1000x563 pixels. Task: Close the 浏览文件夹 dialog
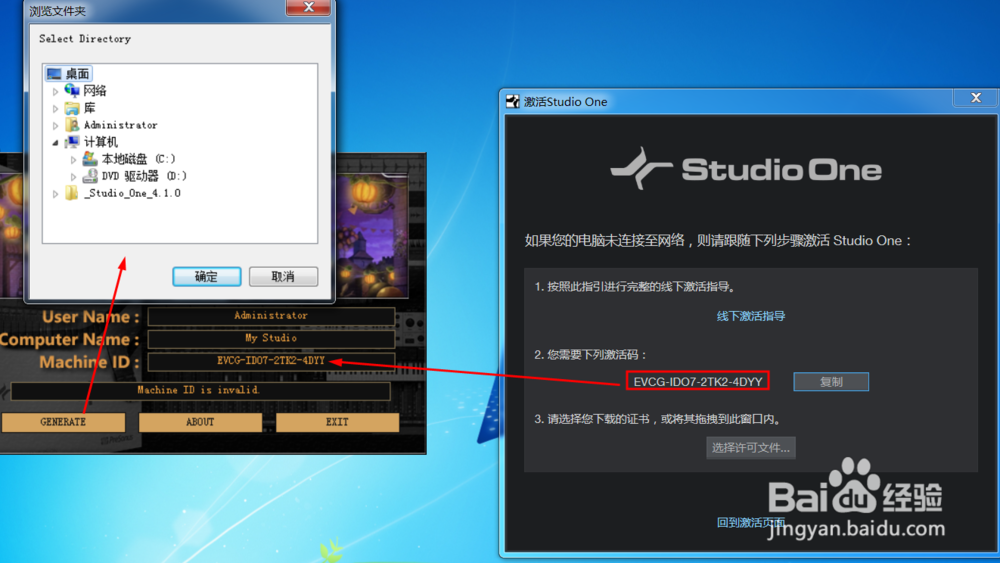coord(309,7)
